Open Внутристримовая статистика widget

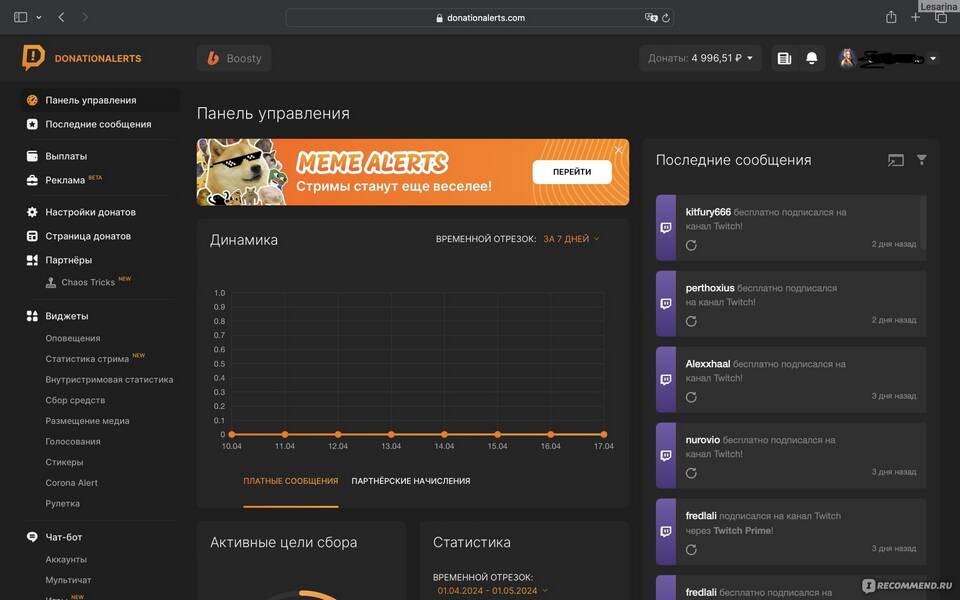point(109,380)
